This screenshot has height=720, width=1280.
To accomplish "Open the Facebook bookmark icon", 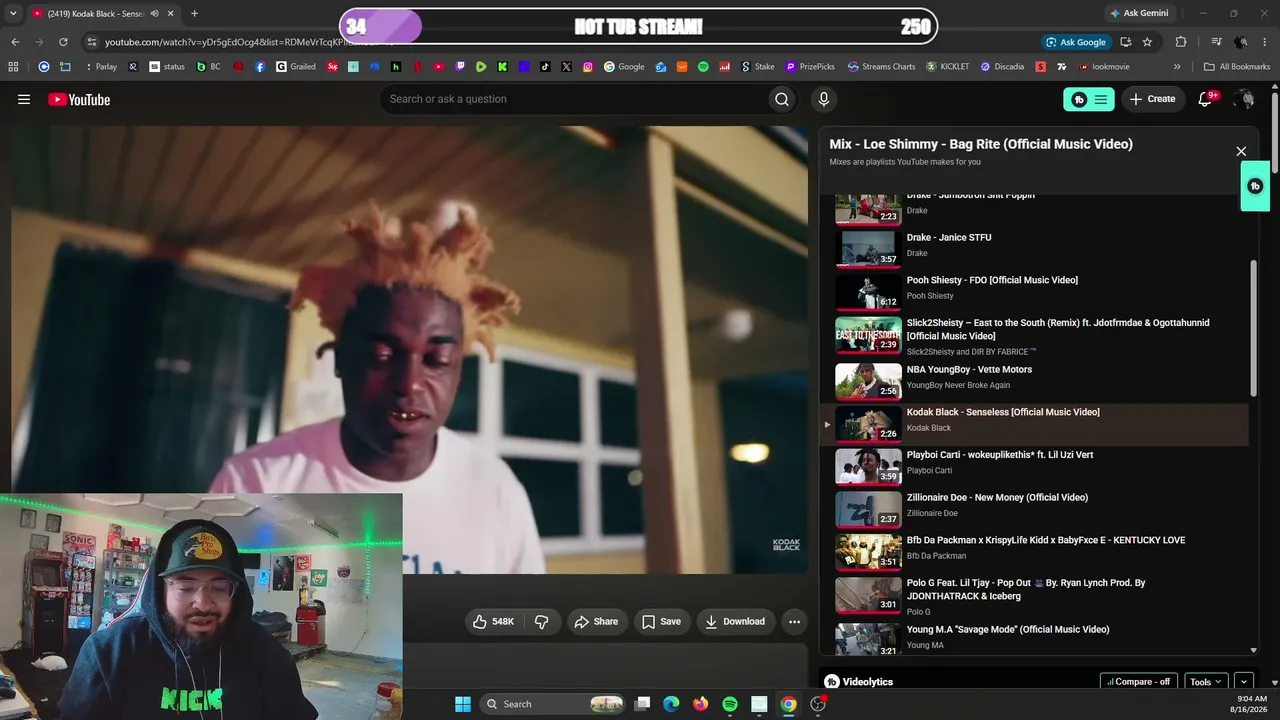I will [260, 67].
